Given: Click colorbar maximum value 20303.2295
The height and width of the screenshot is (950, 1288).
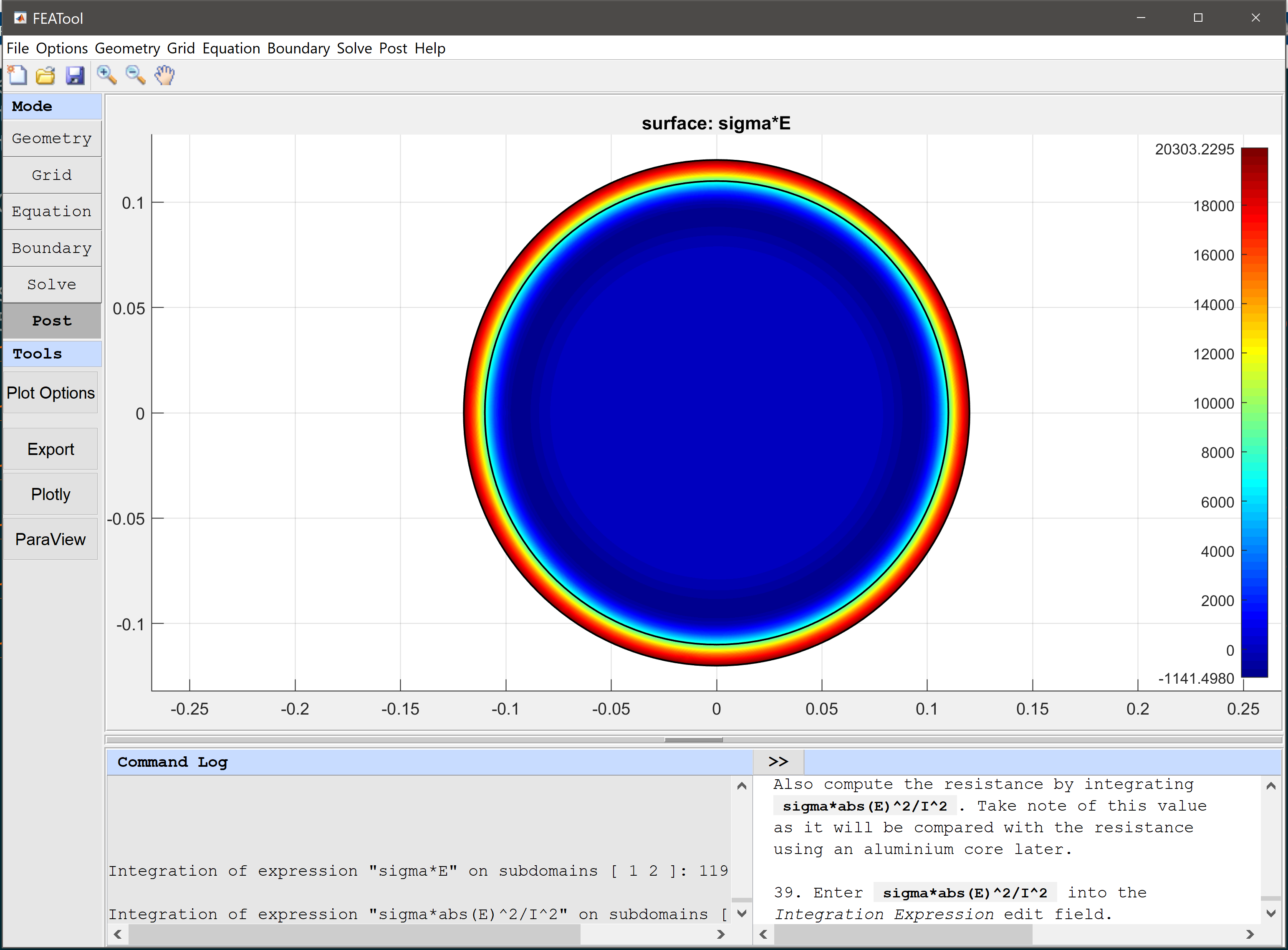Looking at the screenshot, I should 1194,149.
